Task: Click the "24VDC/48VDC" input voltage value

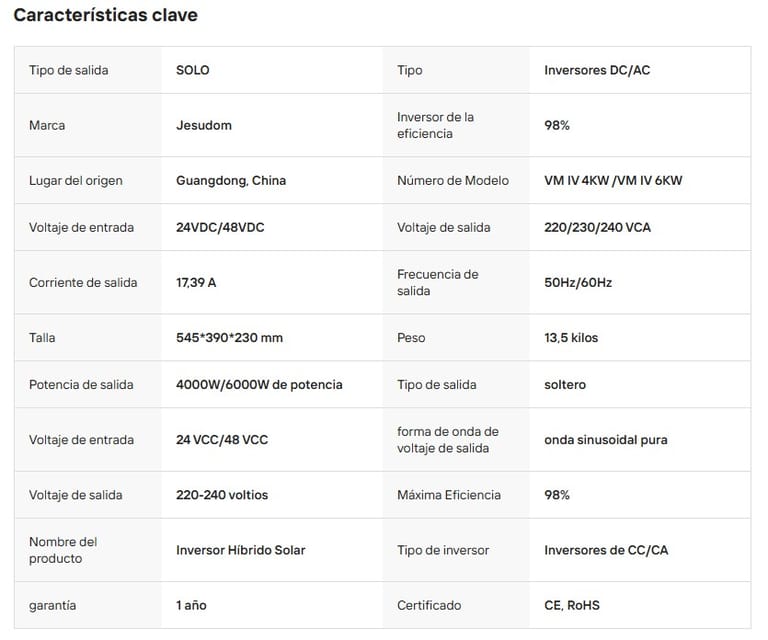Action: tap(220, 227)
